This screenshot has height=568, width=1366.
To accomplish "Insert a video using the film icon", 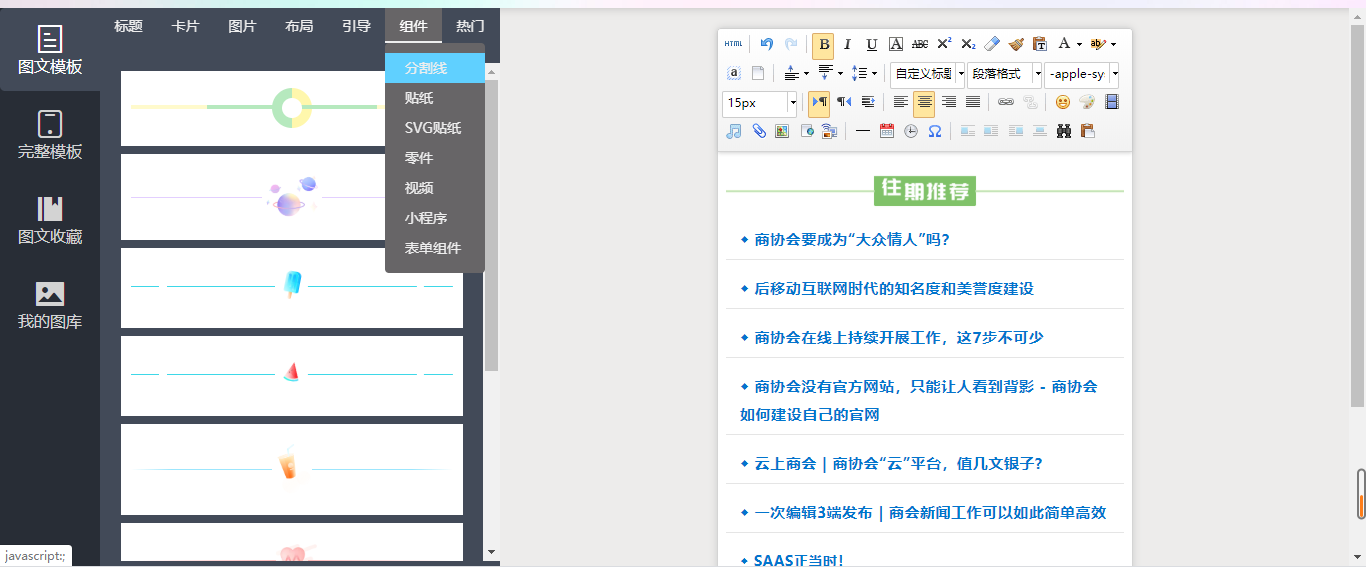I will coord(1111,102).
